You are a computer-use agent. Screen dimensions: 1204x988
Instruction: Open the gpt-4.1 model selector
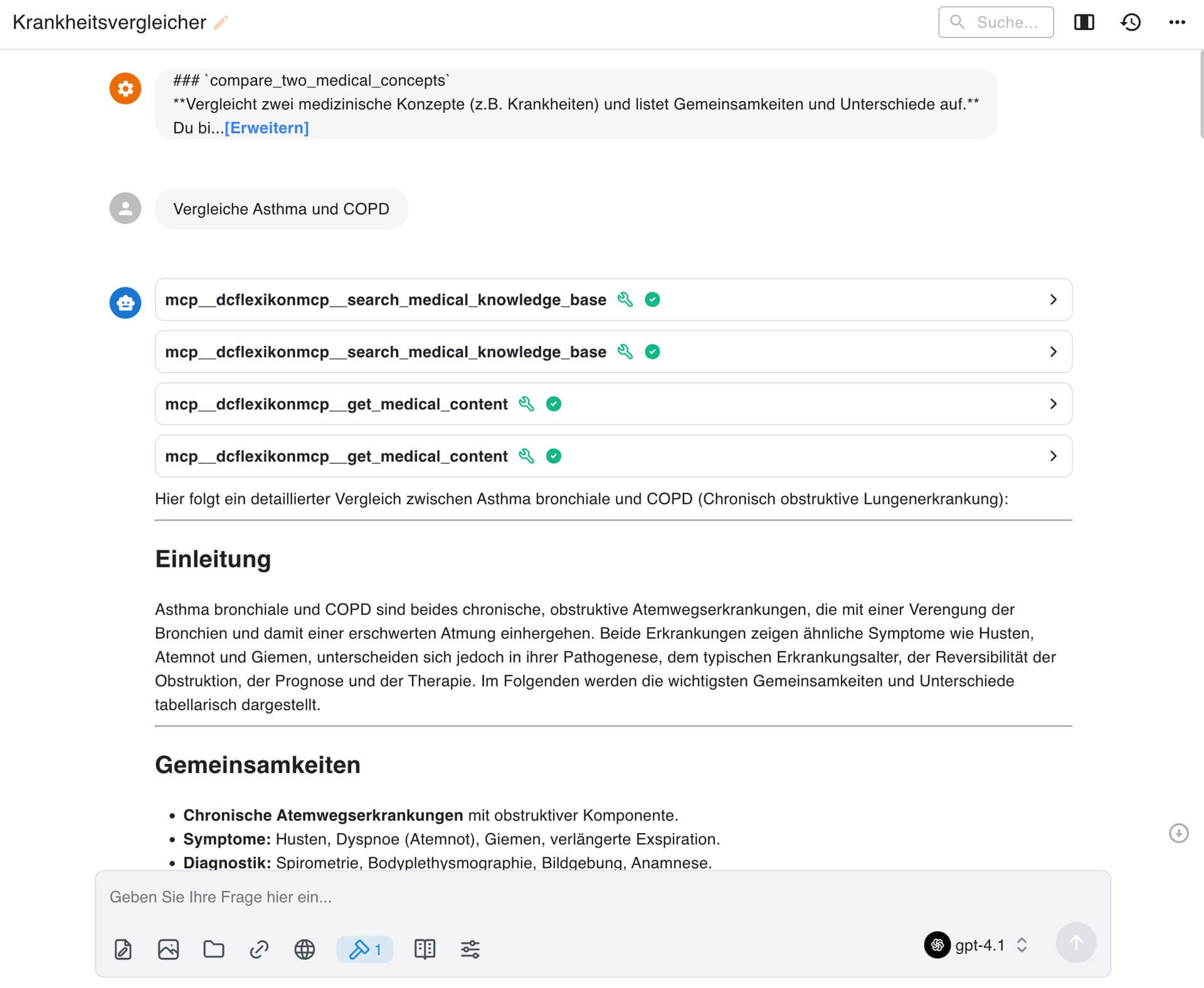click(x=980, y=945)
